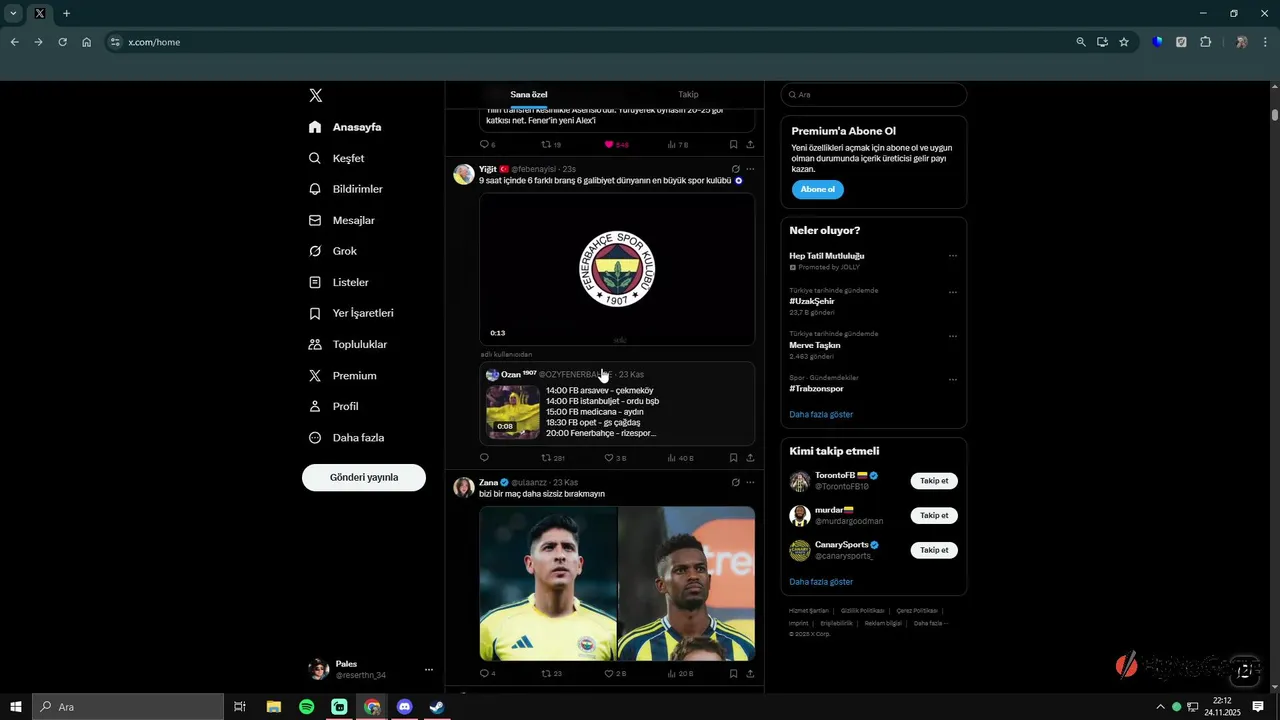Screen dimensions: 1280x720
Task: Play the Fenerbahçe logo video
Action: coord(617,269)
